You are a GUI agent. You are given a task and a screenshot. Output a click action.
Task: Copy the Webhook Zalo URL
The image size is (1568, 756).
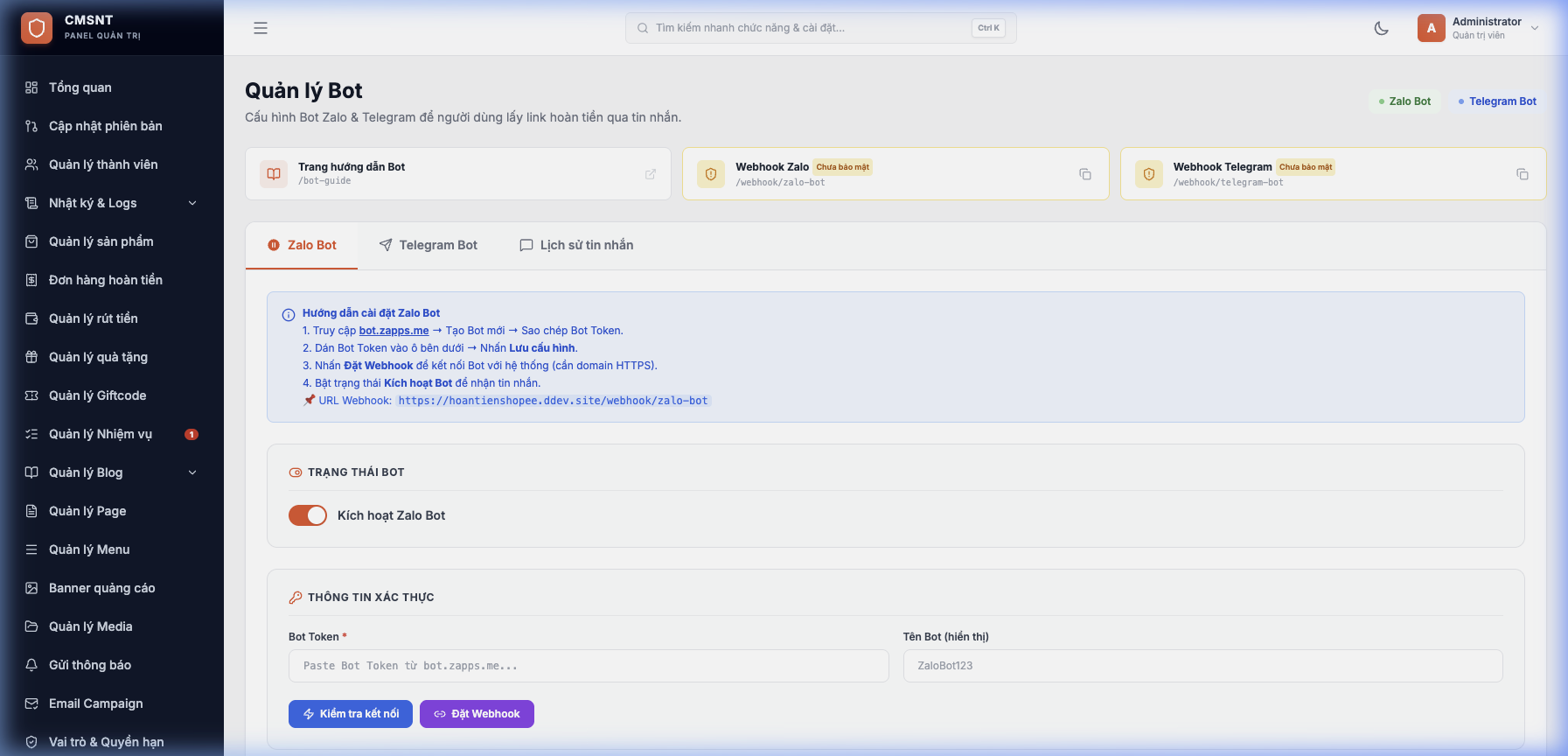pos(1085,174)
